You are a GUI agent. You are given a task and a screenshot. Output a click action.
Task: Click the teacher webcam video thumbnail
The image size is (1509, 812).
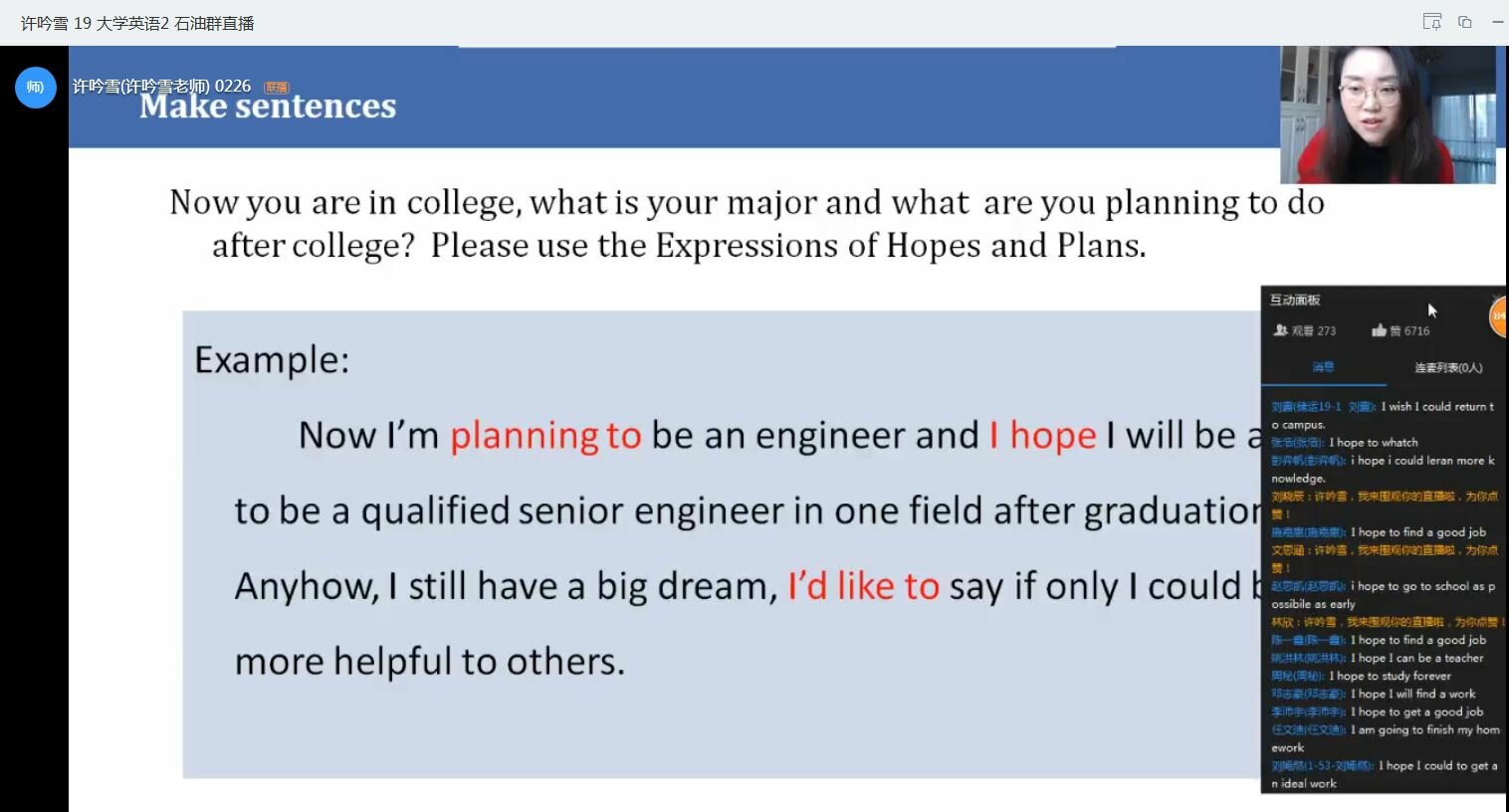pos(1388,114)
